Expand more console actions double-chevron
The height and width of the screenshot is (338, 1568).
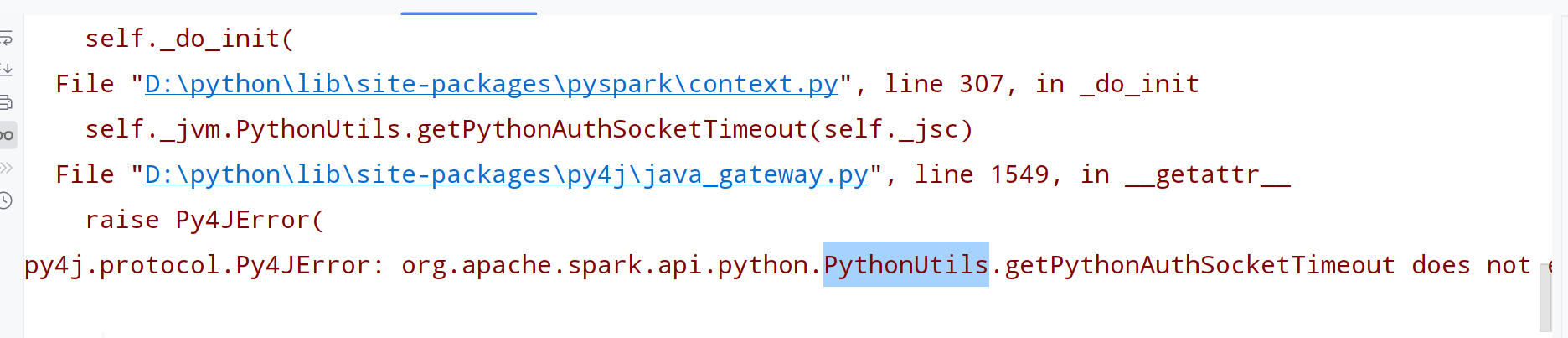click(6, 168)
